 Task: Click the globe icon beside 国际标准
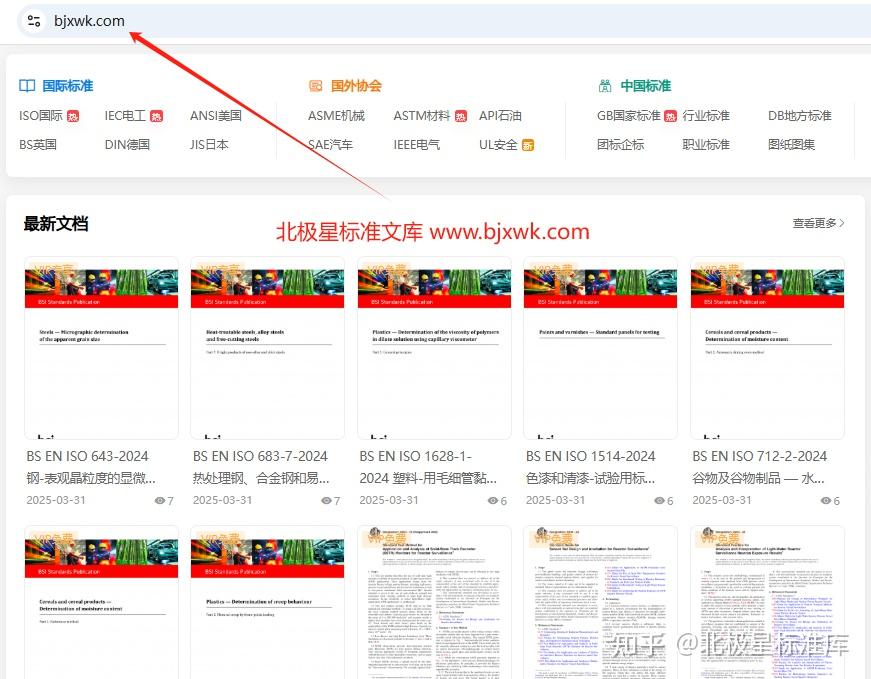click(x=27, y=85)
